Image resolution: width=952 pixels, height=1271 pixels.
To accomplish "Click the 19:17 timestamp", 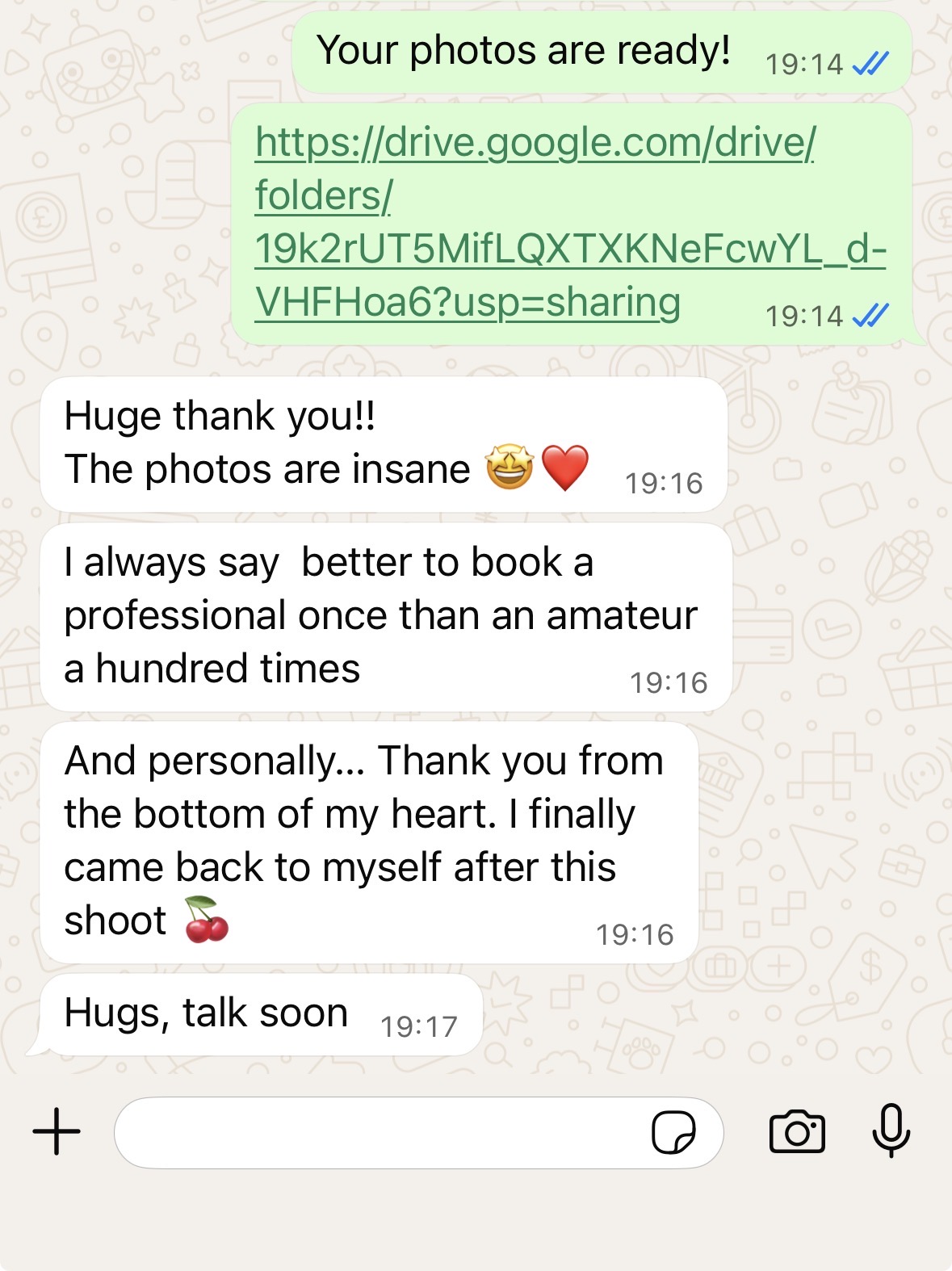I will tap(418, 1026).
